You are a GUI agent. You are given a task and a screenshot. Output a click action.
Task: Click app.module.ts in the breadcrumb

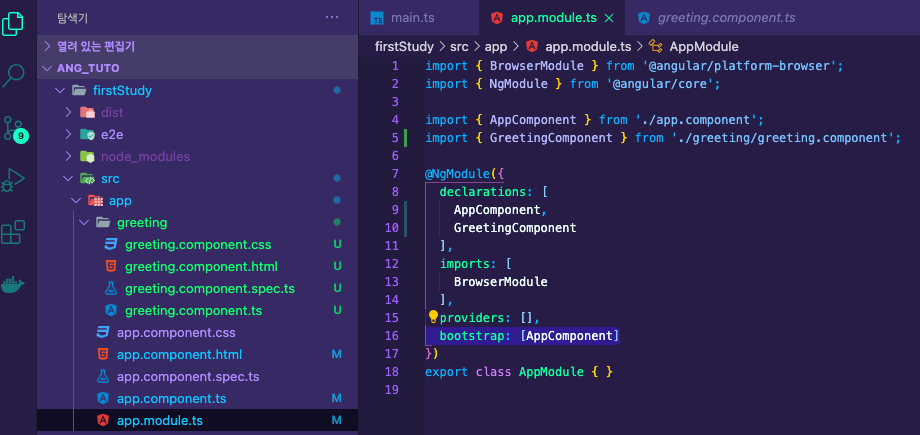pyautogui.click(x=588, y=46)
